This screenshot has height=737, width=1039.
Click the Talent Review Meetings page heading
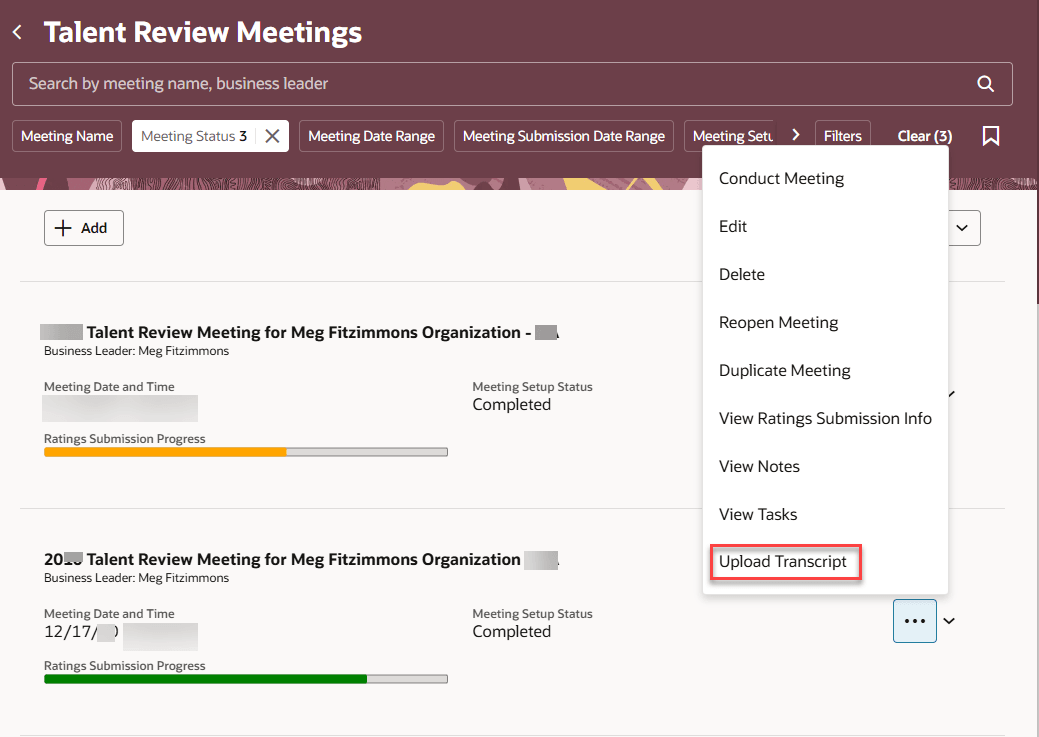203,32
